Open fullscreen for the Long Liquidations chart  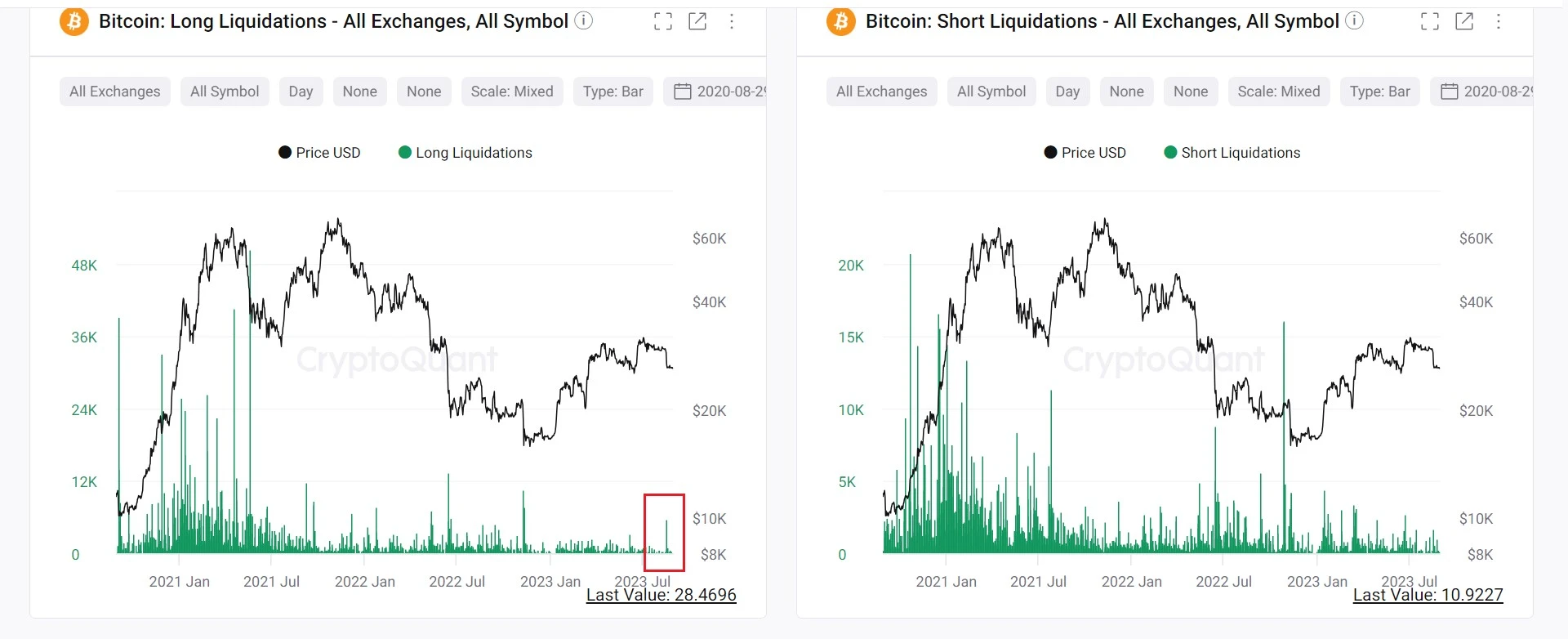[663, 22]
